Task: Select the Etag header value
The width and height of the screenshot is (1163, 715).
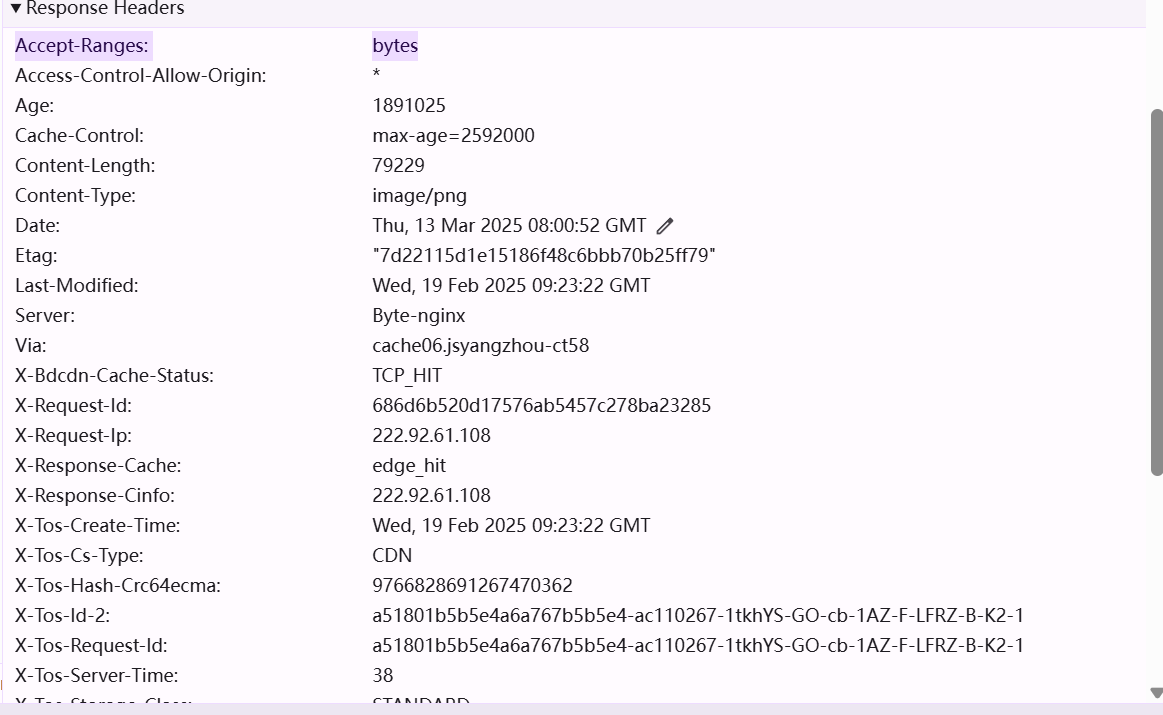Action: 540,255
